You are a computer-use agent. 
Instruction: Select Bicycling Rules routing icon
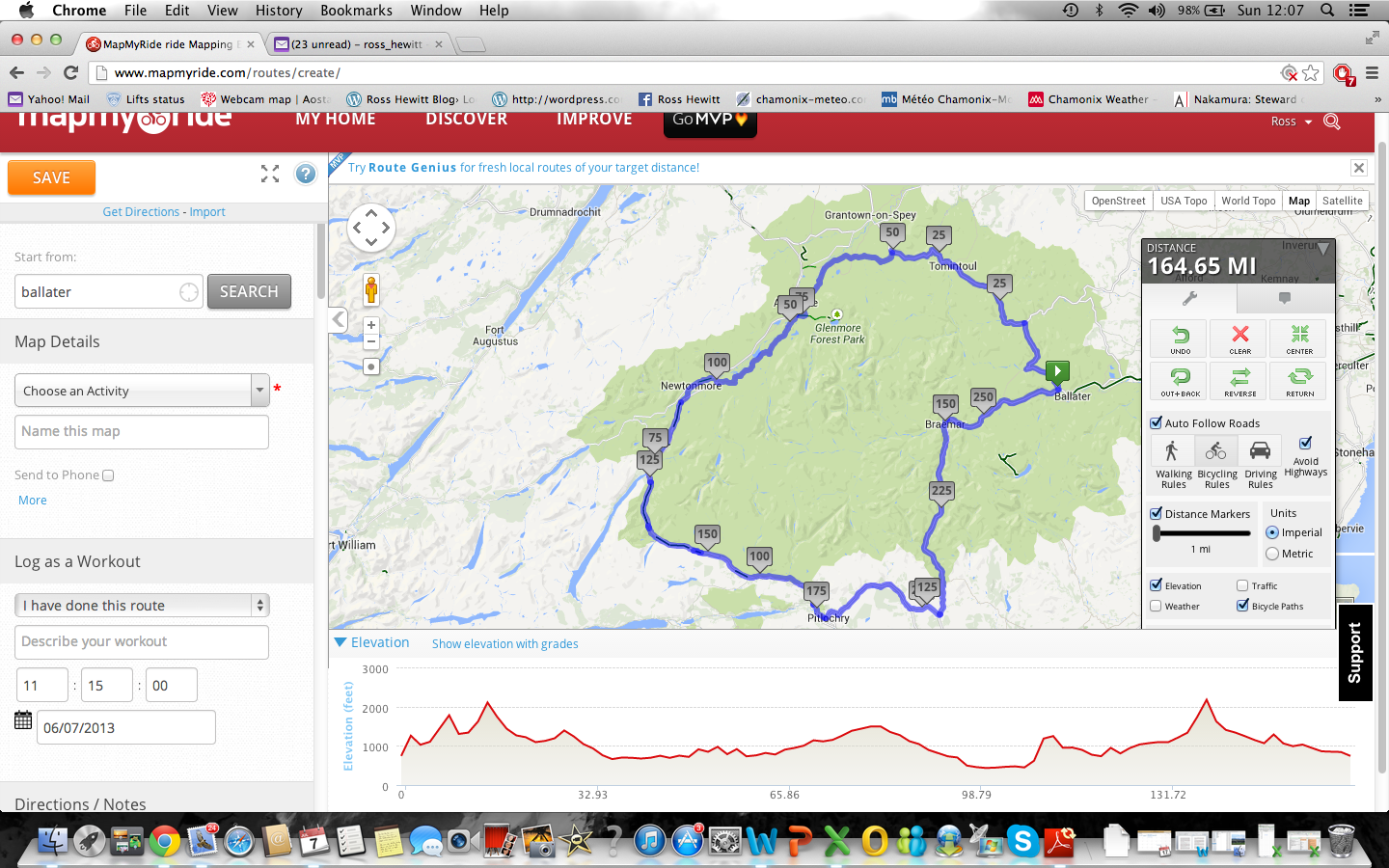tap(1216, 451)
